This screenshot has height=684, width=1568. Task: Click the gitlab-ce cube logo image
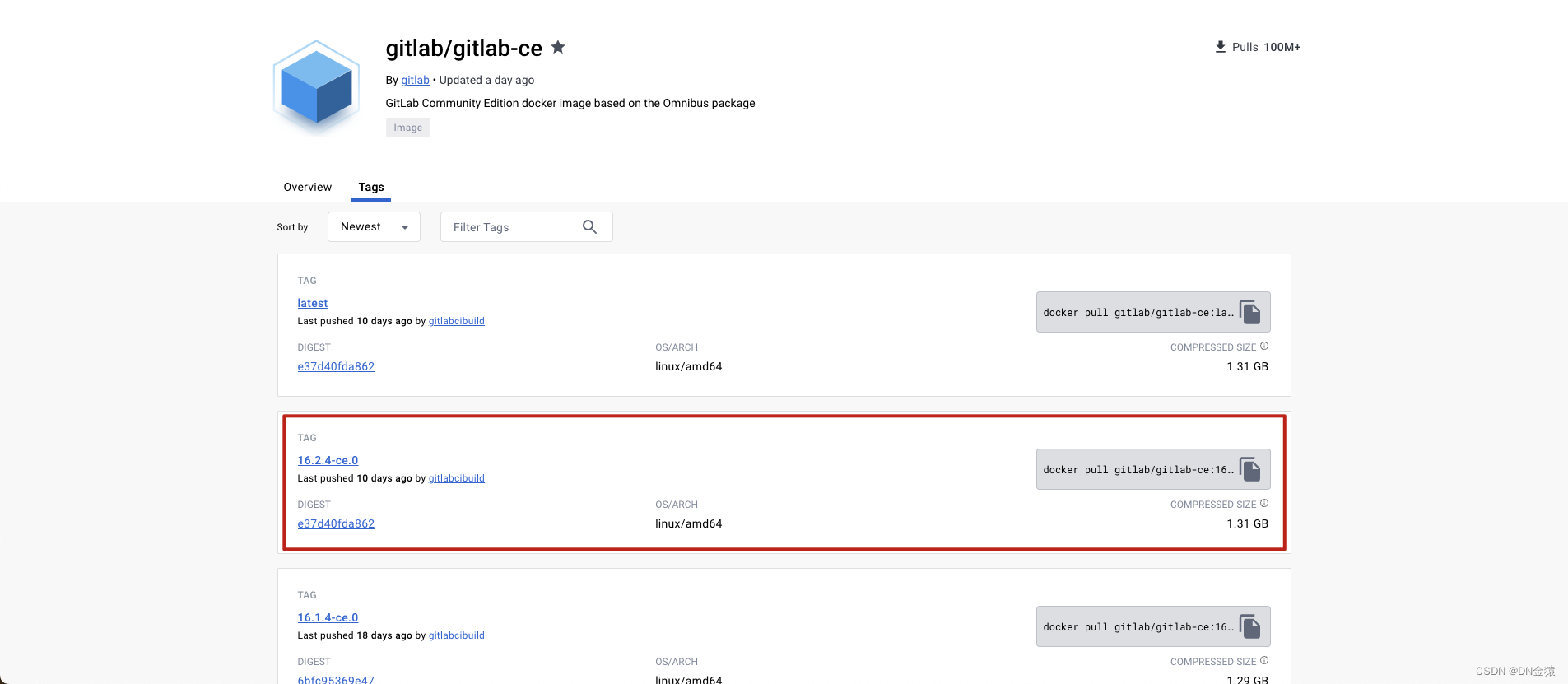tap(317, 87)
